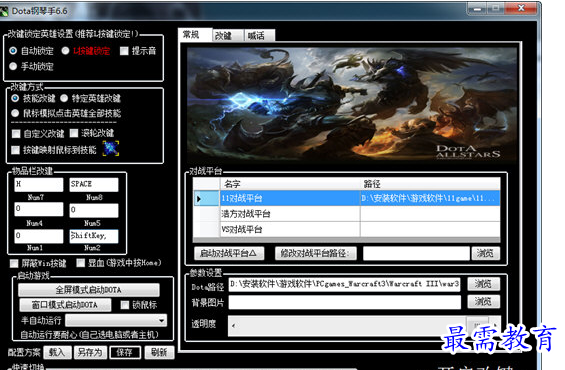Enable the 锁鼠标 checkbox

[125, 305]
